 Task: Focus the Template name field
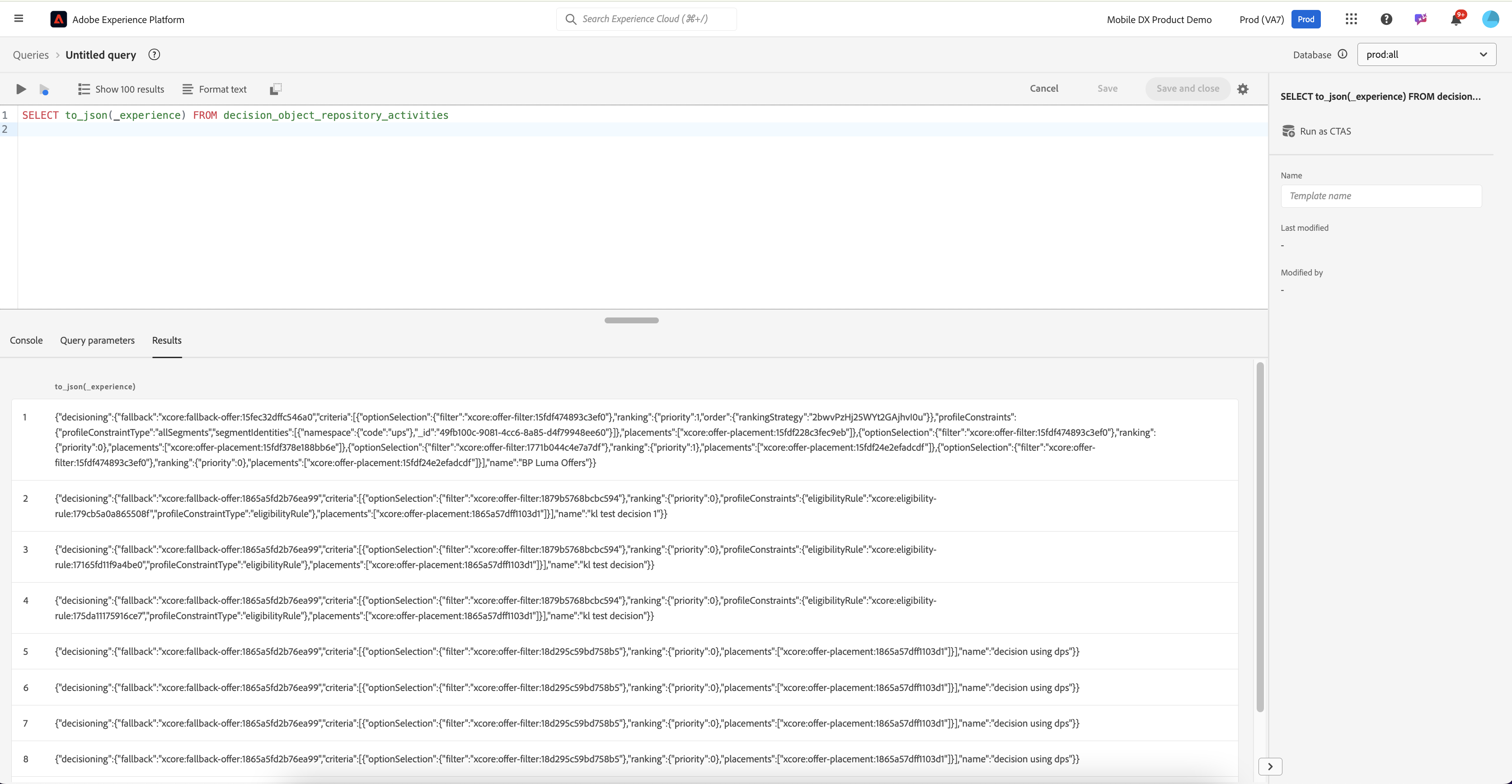[1381, 196]
